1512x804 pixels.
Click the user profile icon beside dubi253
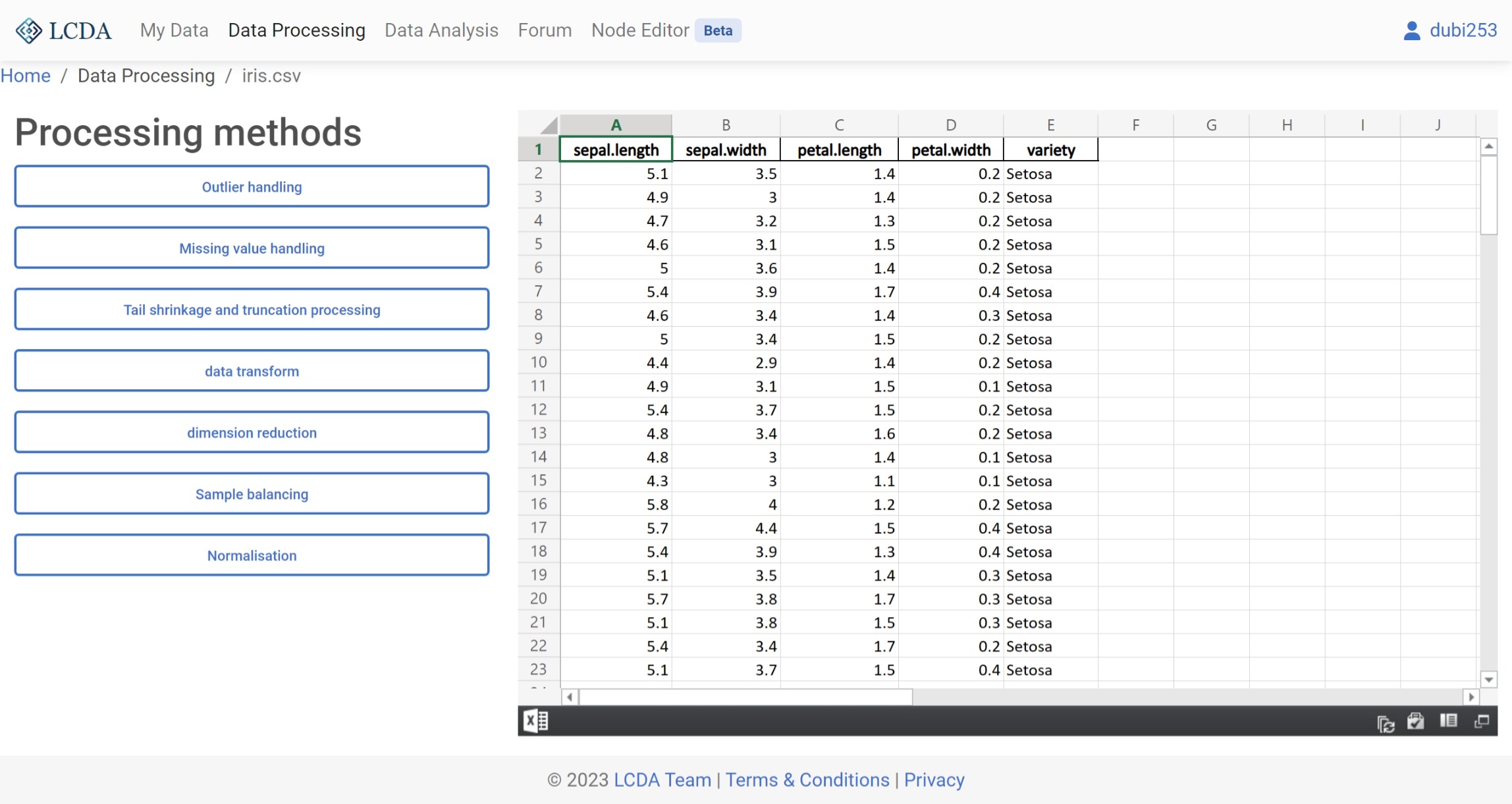click(x=1411, y=30)
